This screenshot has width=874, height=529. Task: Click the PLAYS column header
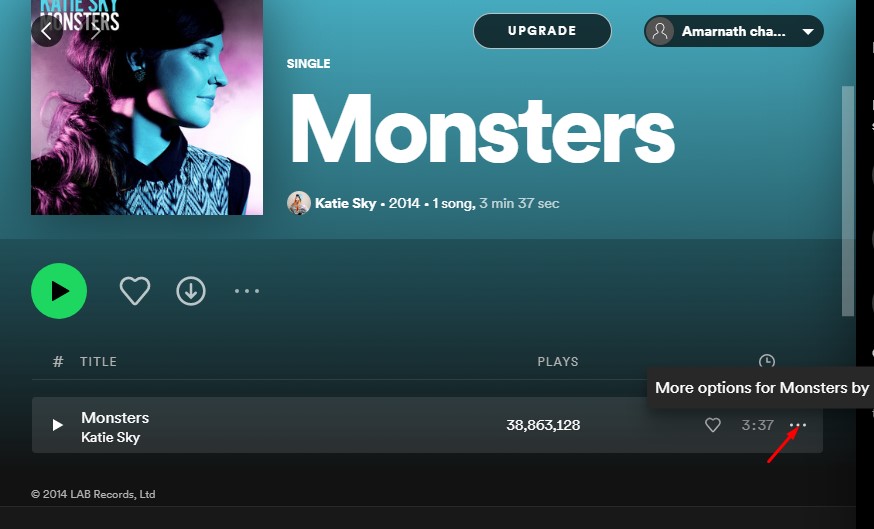[558, 362]
